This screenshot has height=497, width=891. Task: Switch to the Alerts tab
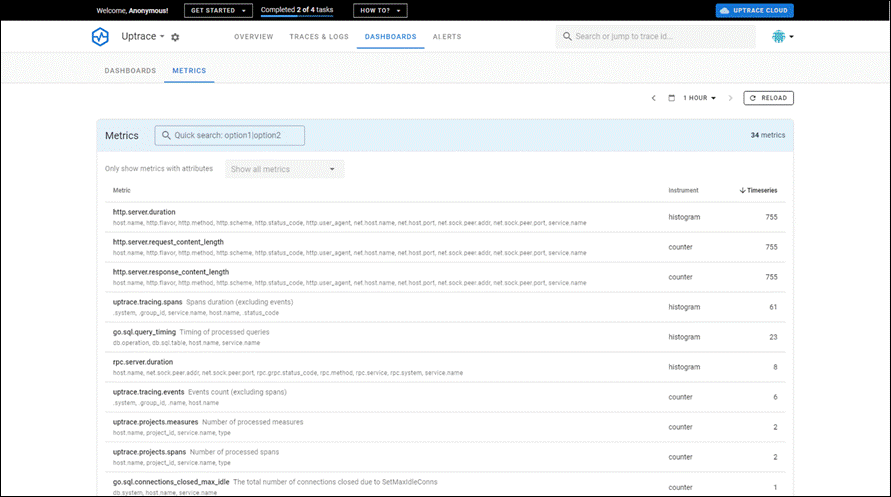(x=447, y=36)
